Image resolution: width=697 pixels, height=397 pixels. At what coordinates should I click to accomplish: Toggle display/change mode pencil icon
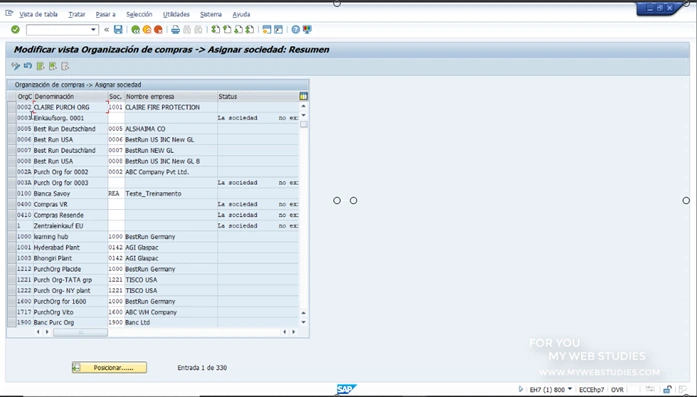[16, 66]
